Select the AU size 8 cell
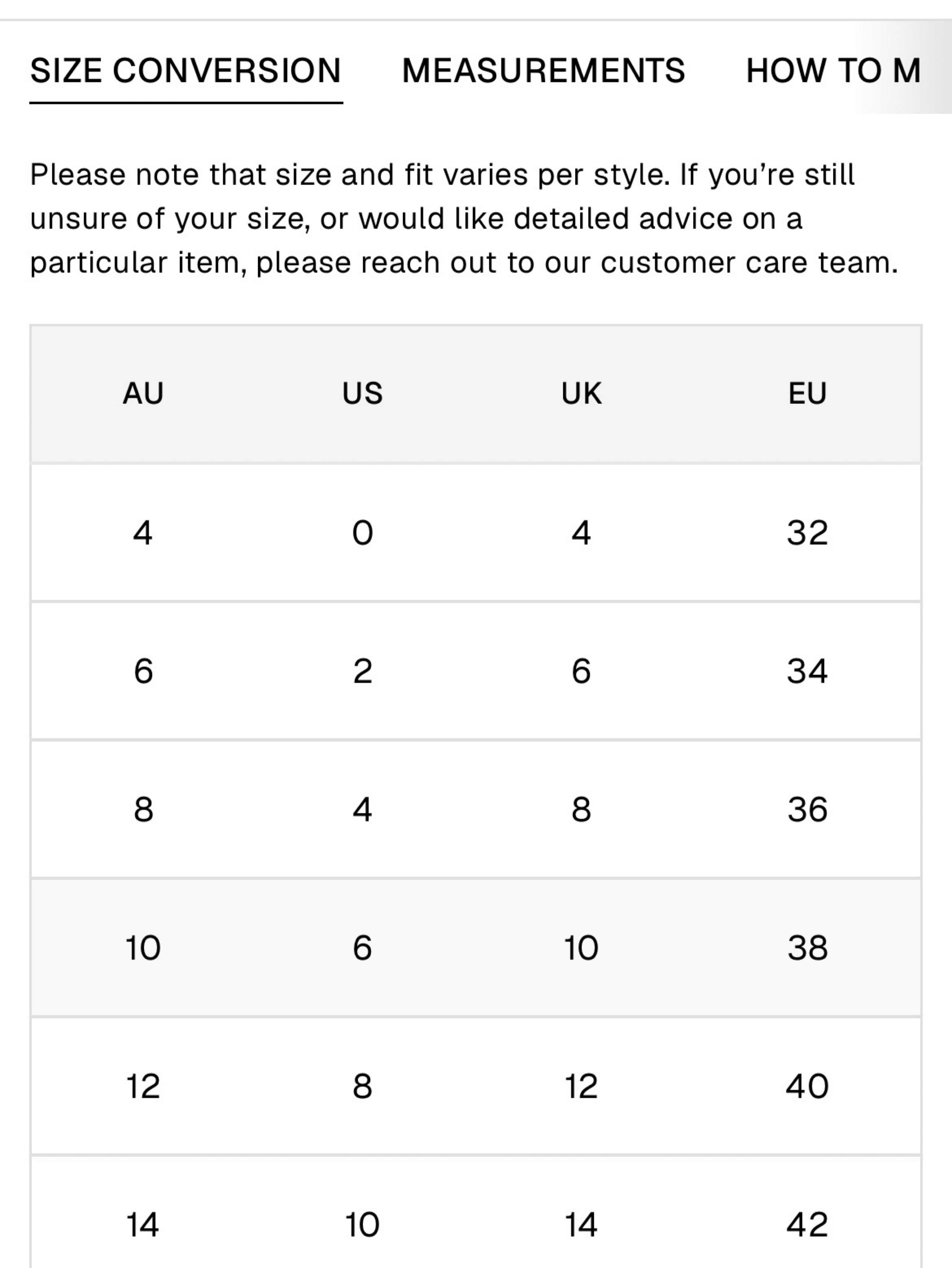The width and height of the screenshot is (952, 1268). pyautogui.click(x=143, y=809)
